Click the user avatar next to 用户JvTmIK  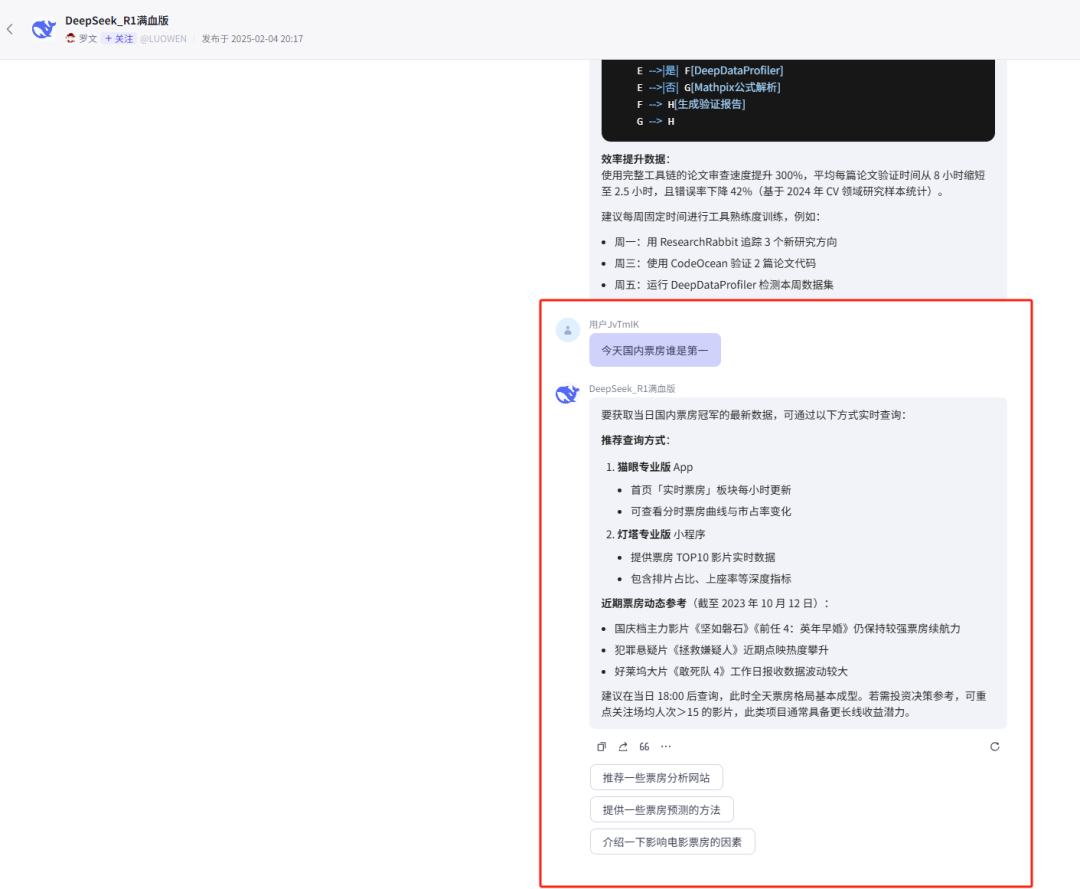568,331
